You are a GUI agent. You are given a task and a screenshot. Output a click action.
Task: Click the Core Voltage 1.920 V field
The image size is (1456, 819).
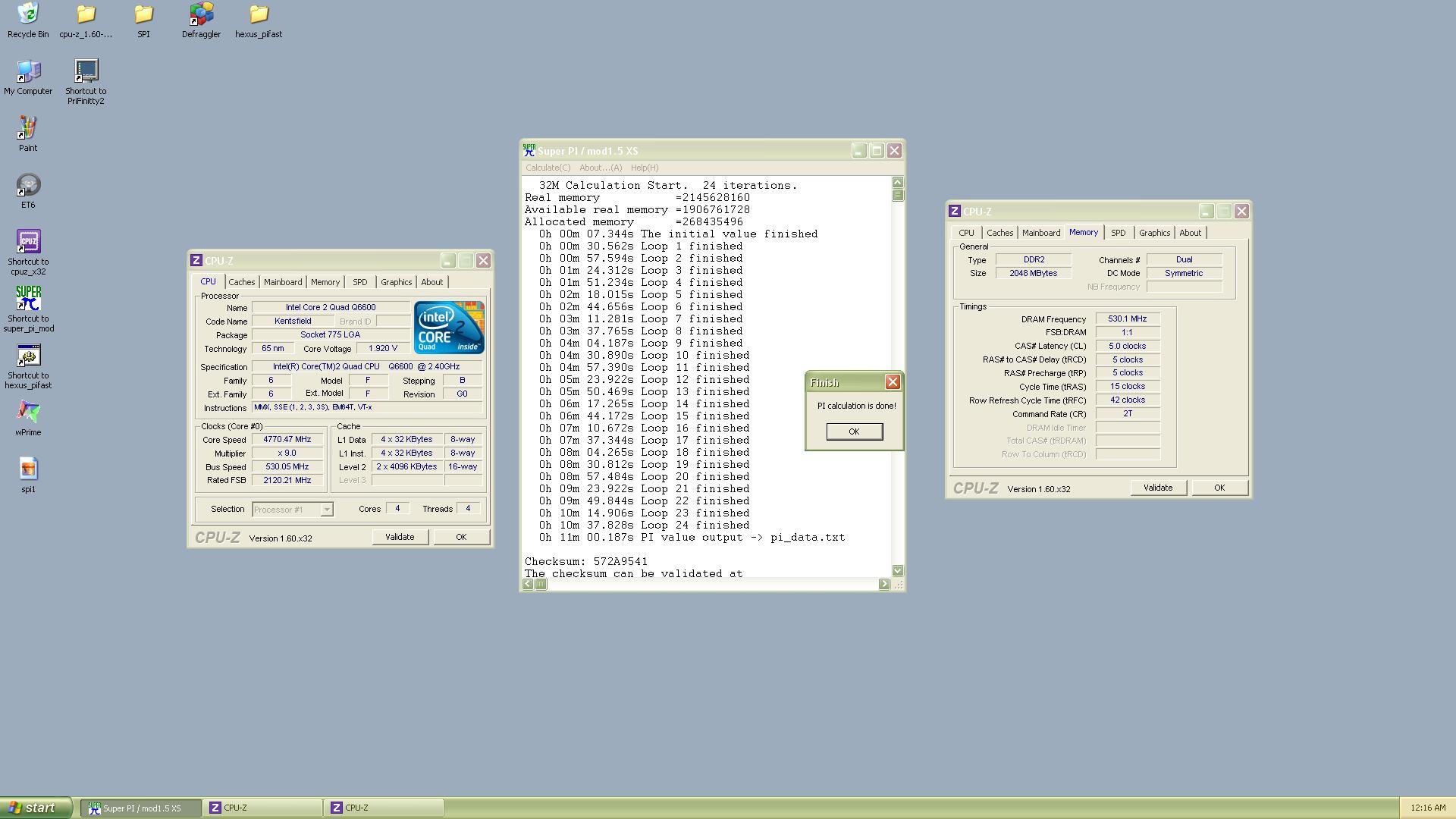(x=383, y=349)
